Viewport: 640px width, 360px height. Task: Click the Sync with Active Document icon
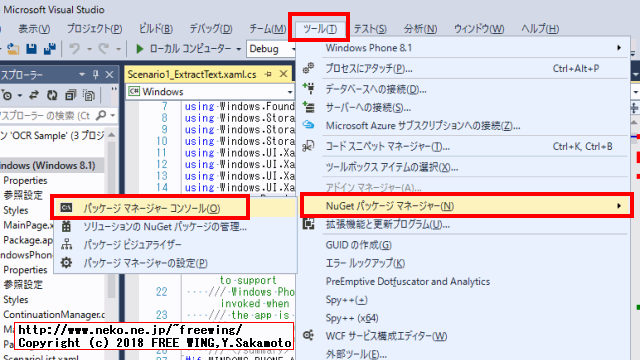click(x=33, y=95)
